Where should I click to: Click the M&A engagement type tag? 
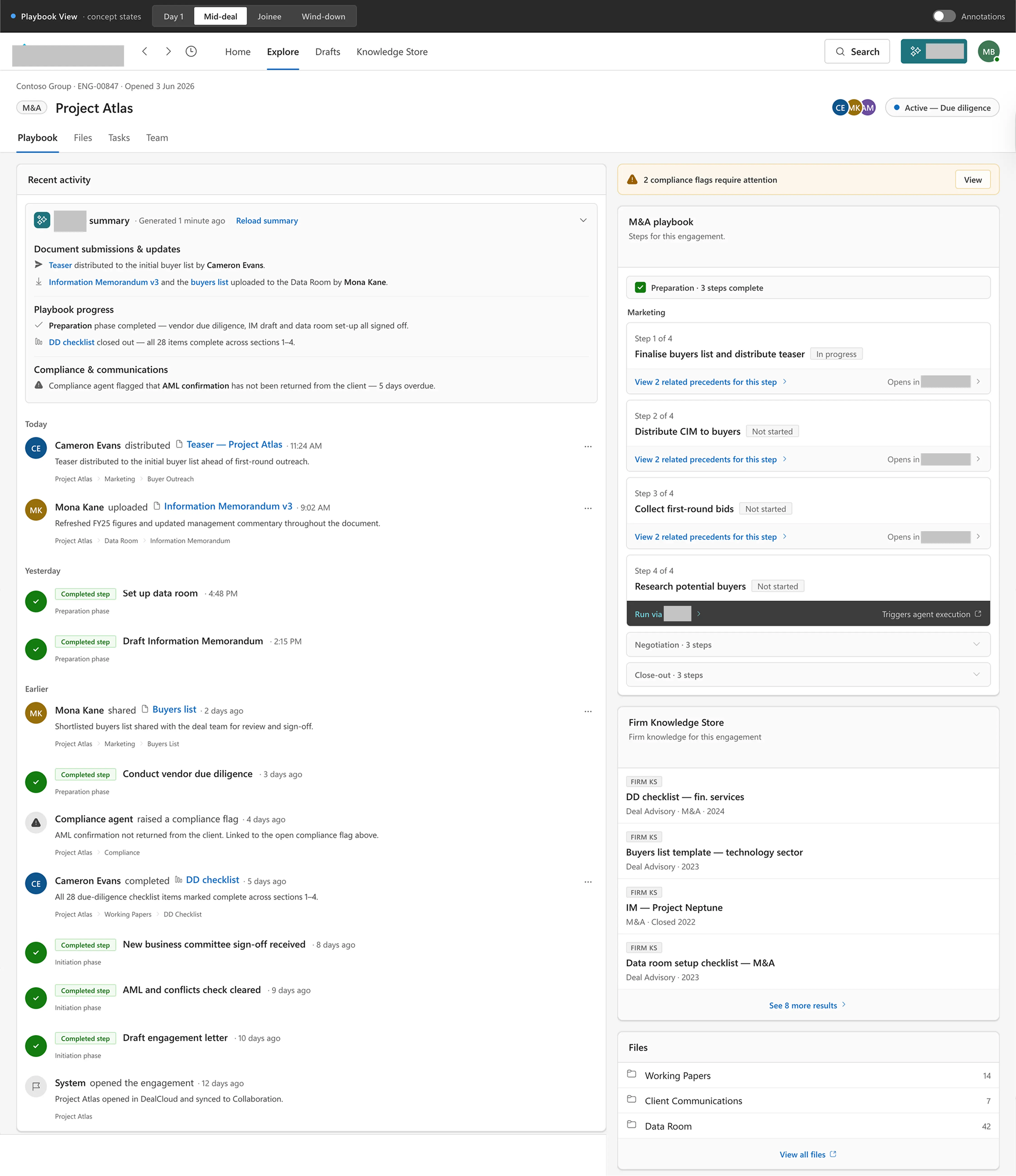click(32, 108)
